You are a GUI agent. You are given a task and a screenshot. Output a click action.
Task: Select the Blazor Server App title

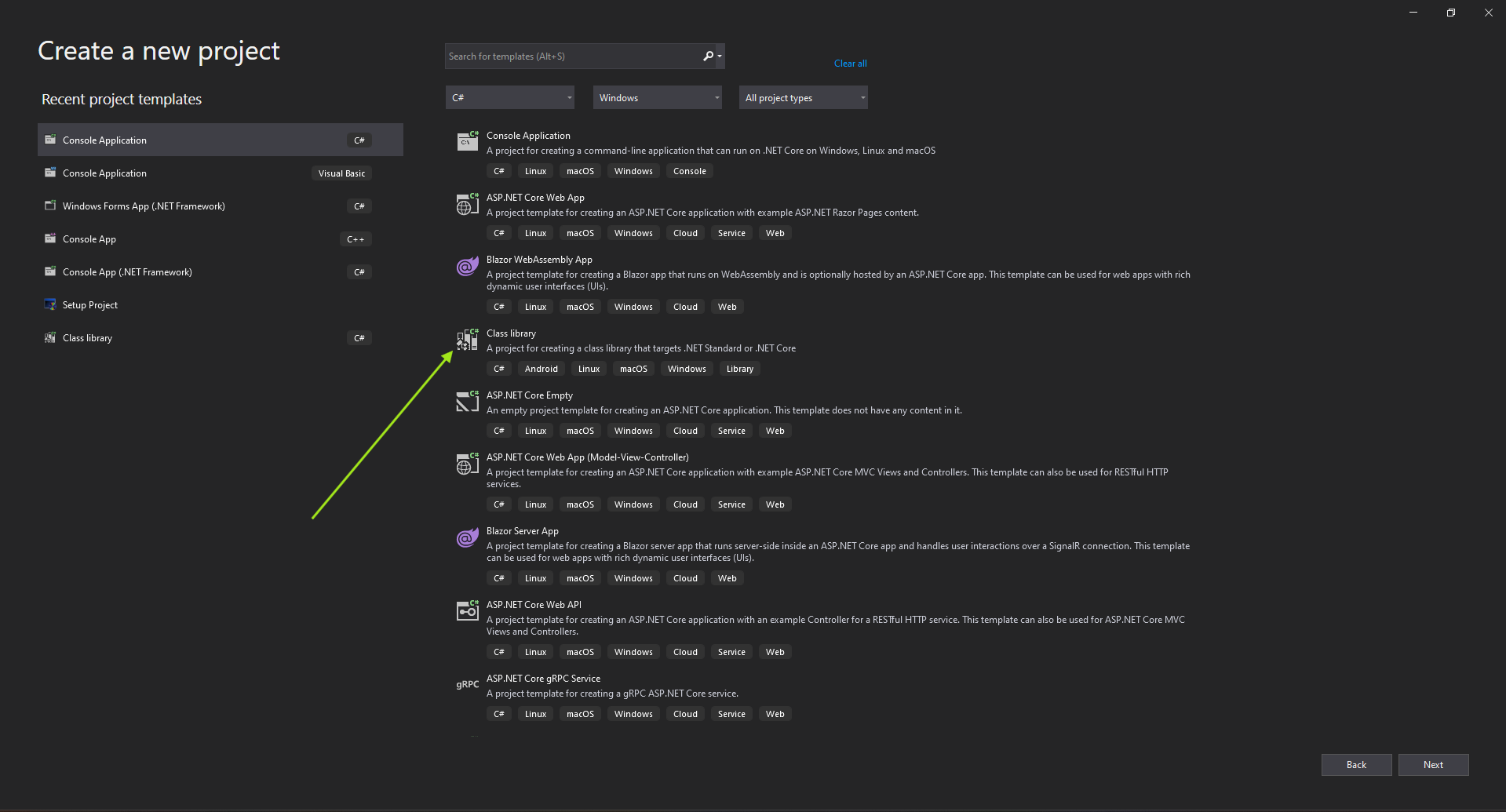coord(523,531)
